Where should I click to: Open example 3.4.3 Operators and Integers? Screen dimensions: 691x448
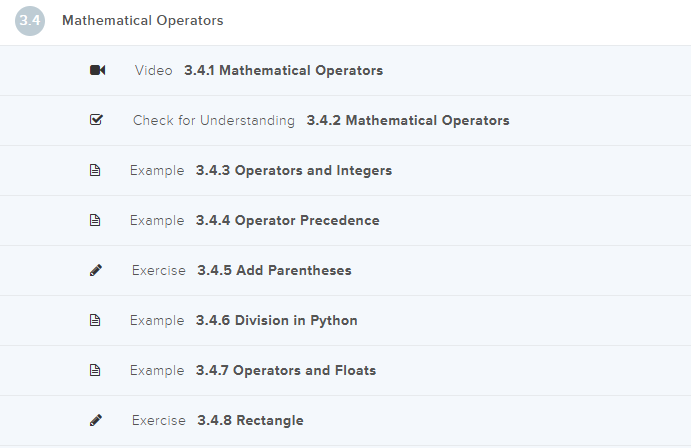[294, 171]
